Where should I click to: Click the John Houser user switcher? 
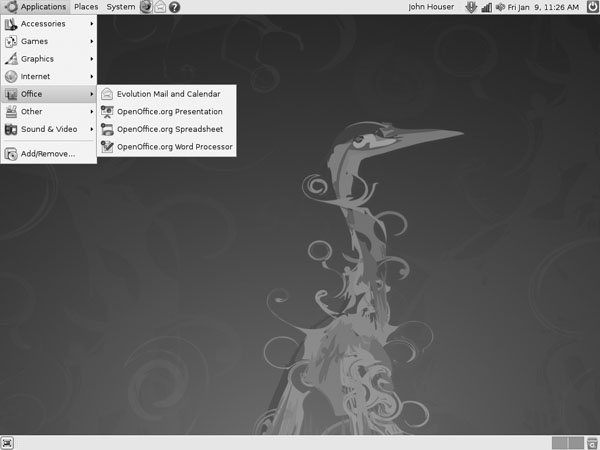[x=431, y=7]
